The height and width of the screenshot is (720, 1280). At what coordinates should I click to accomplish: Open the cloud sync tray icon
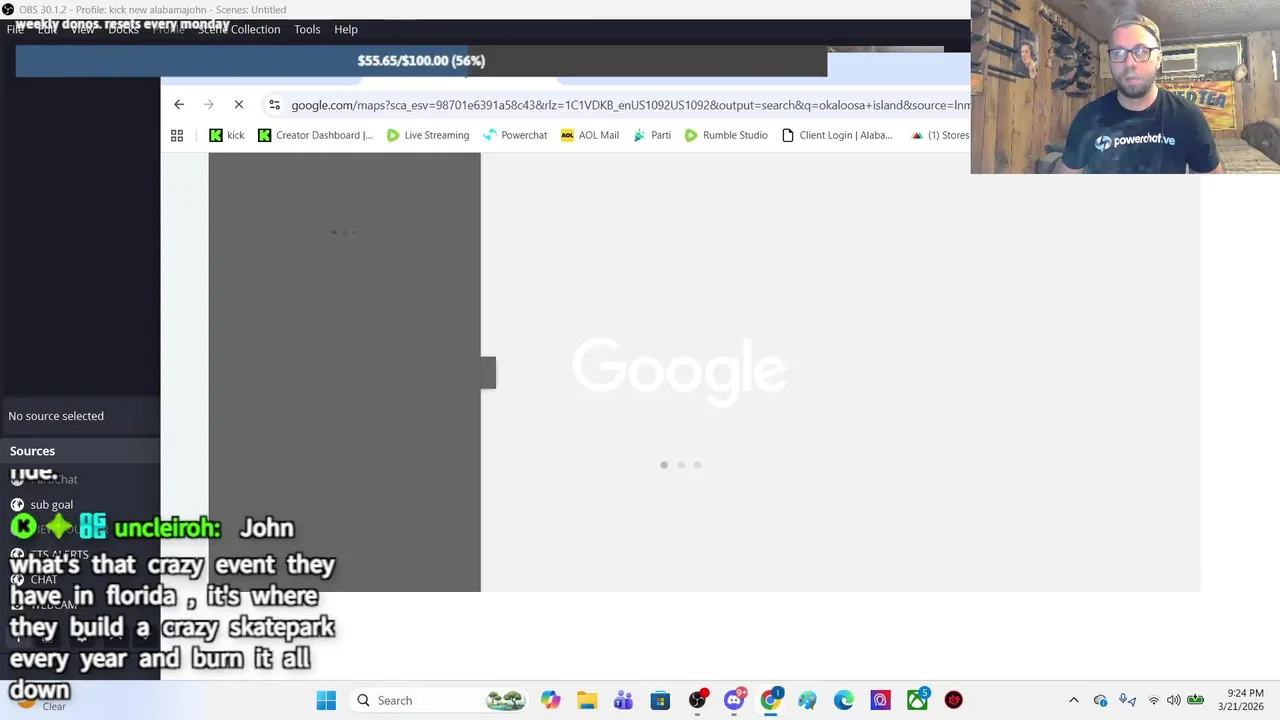click(x=1100, y=700)
